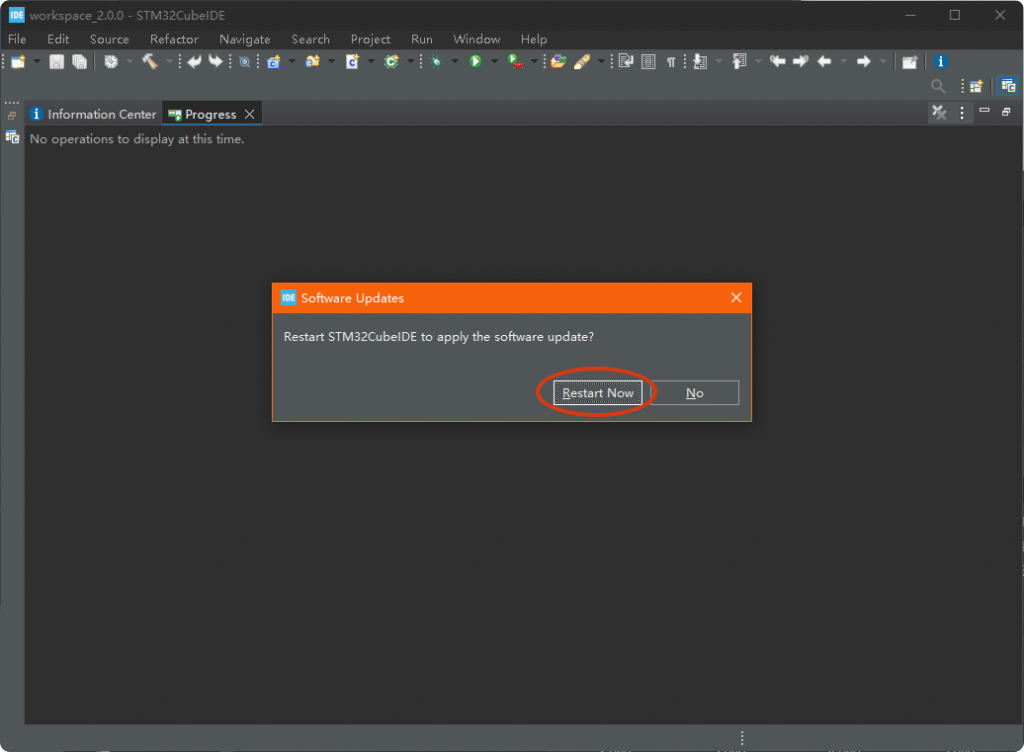Click the hammer Build icon
Screen dimensions: 1024x752
[149, 62]
